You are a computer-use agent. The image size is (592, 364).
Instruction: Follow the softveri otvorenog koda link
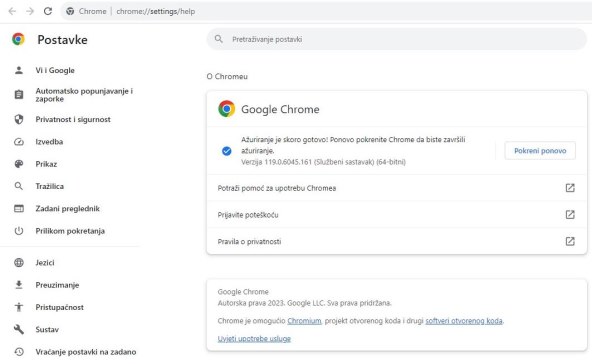pyautogui.click(x=464, y=321)
